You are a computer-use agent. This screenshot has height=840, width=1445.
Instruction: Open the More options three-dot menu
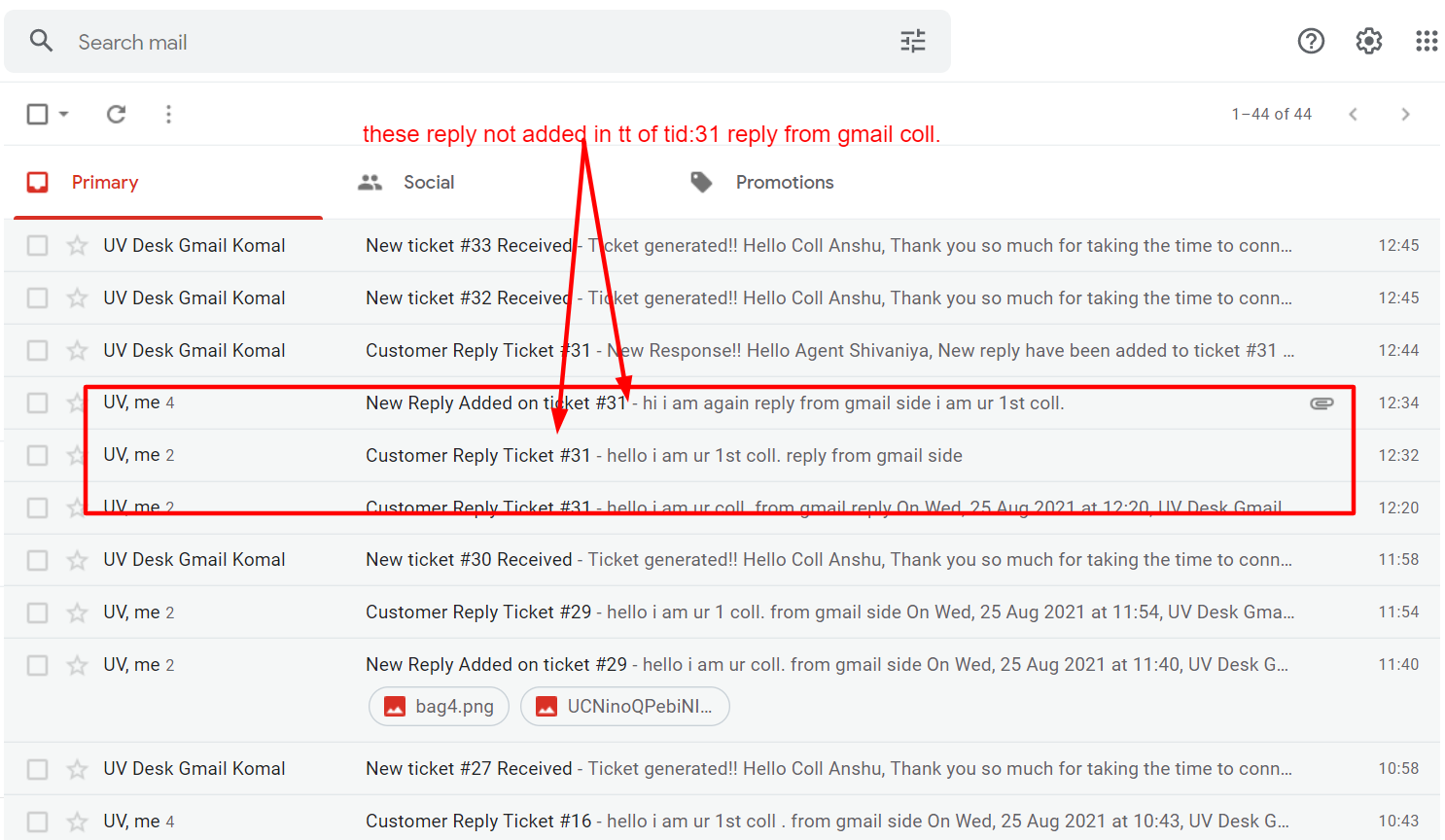[x=168, y=114]
